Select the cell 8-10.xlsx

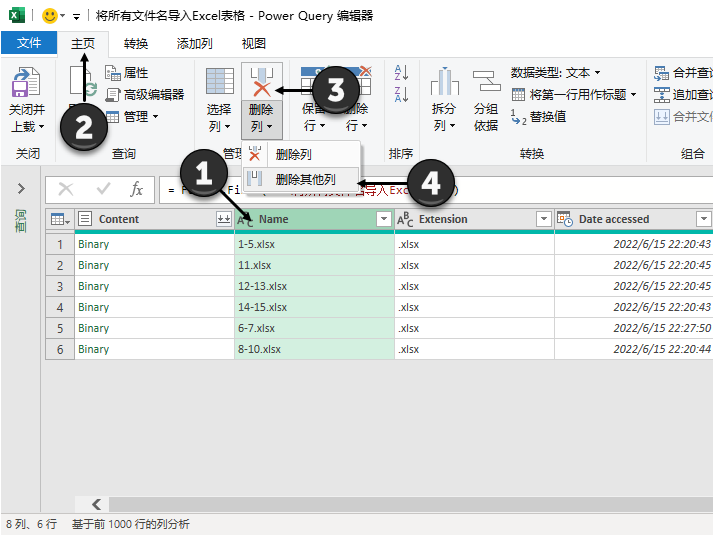tap(314, 349)
